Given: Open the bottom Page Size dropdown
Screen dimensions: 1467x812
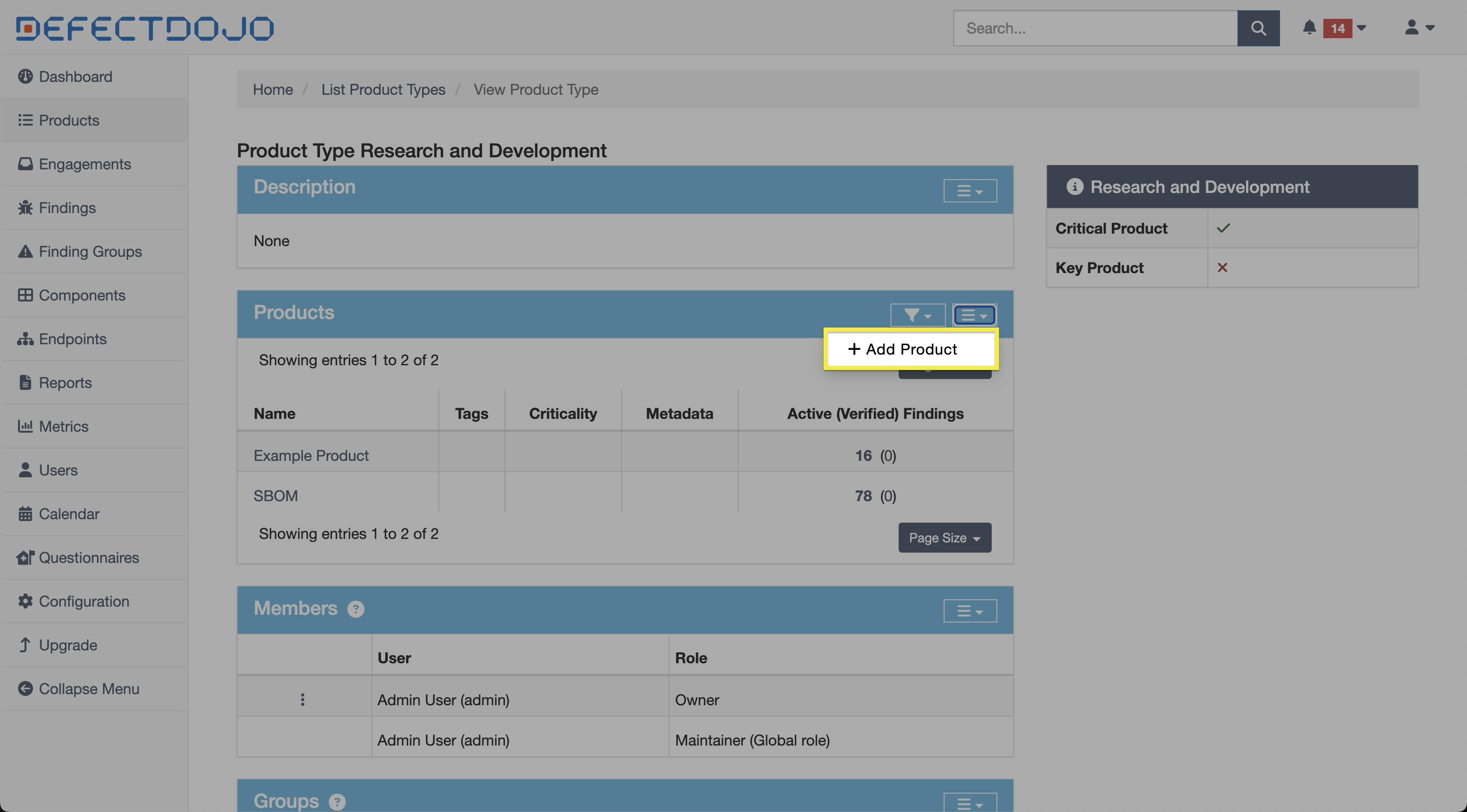Looking at the screenshot, I should pyautogui.click(x=945, y=538).
